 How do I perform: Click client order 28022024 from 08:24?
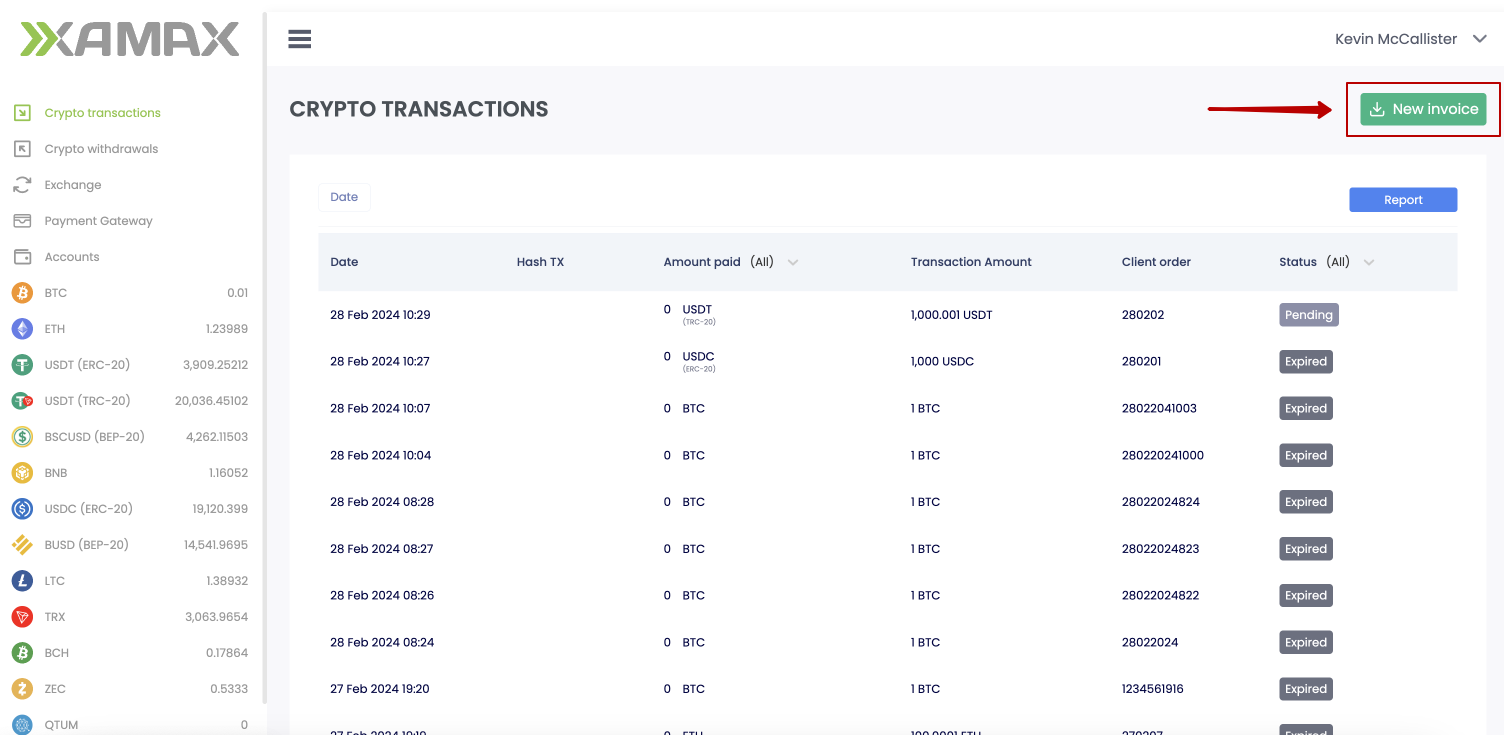point(1150,642)
